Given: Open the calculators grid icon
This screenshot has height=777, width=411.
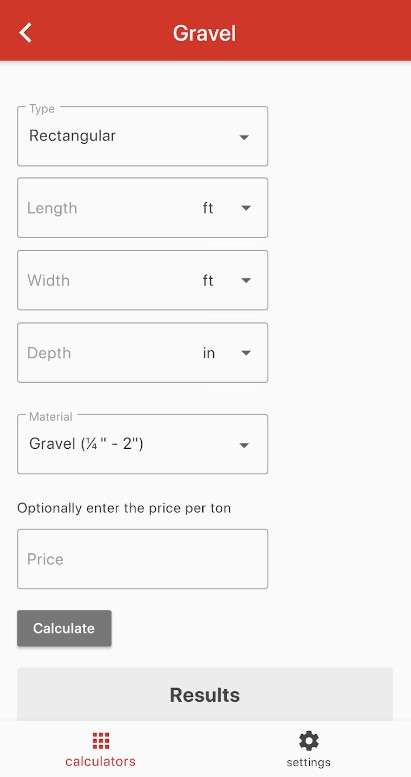Looking at the screenshot, I should click(101, 741).
